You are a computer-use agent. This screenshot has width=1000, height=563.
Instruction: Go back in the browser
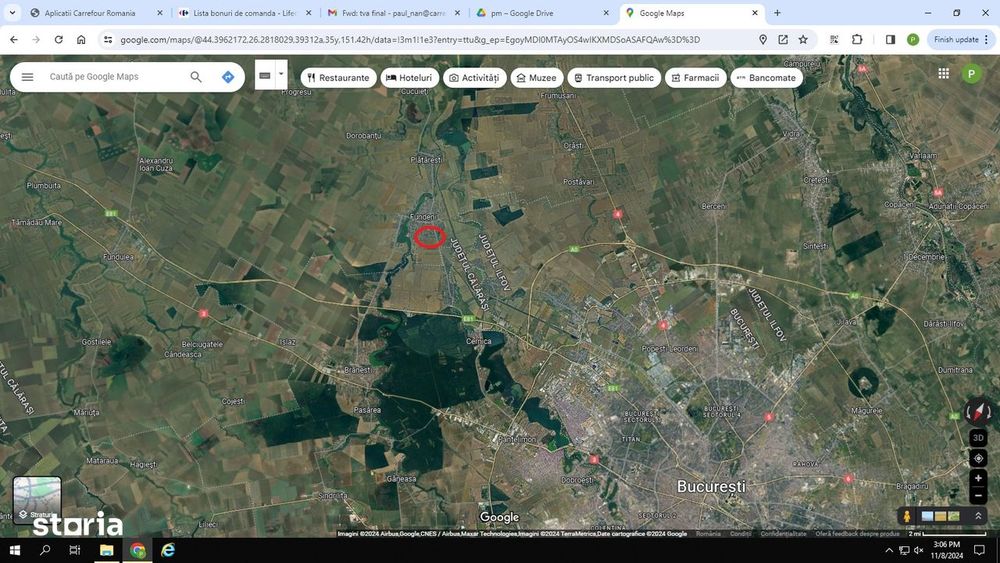tap(14, 40)
